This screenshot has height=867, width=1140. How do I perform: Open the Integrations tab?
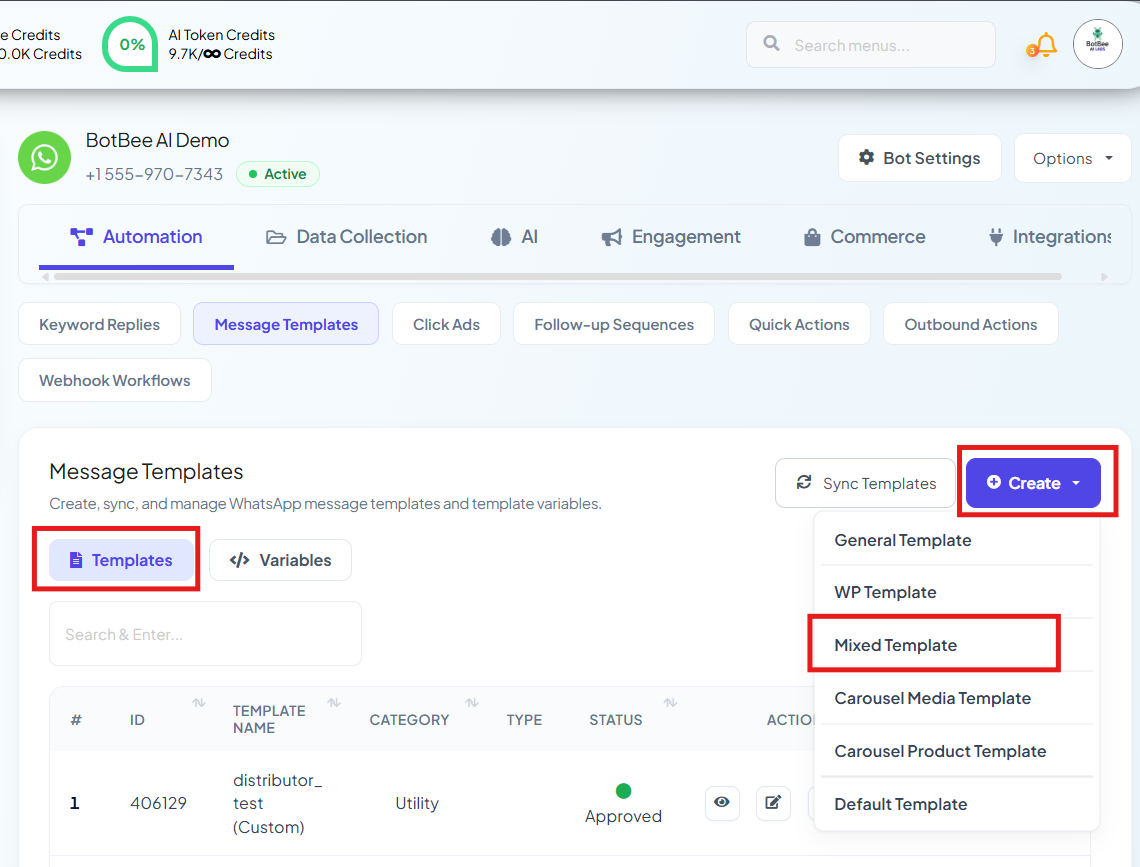tap(1049, 237)
